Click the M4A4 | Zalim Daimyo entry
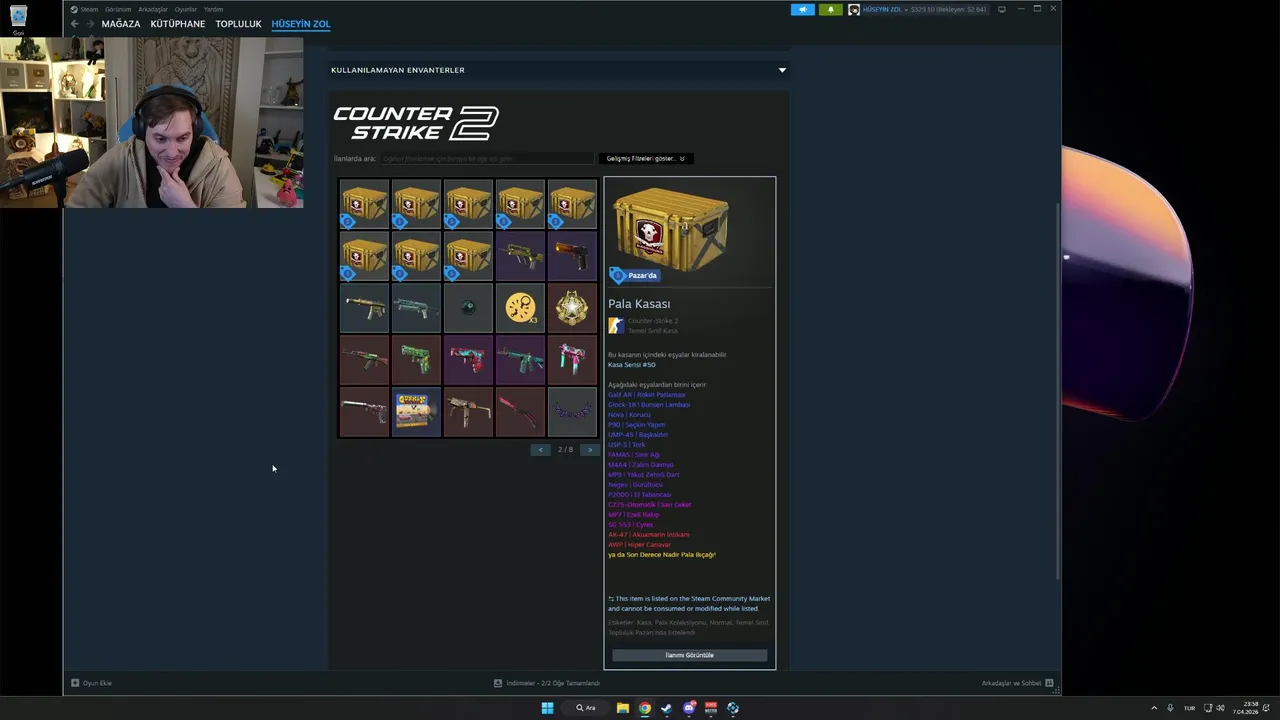1280x720 pixels. 640,465
